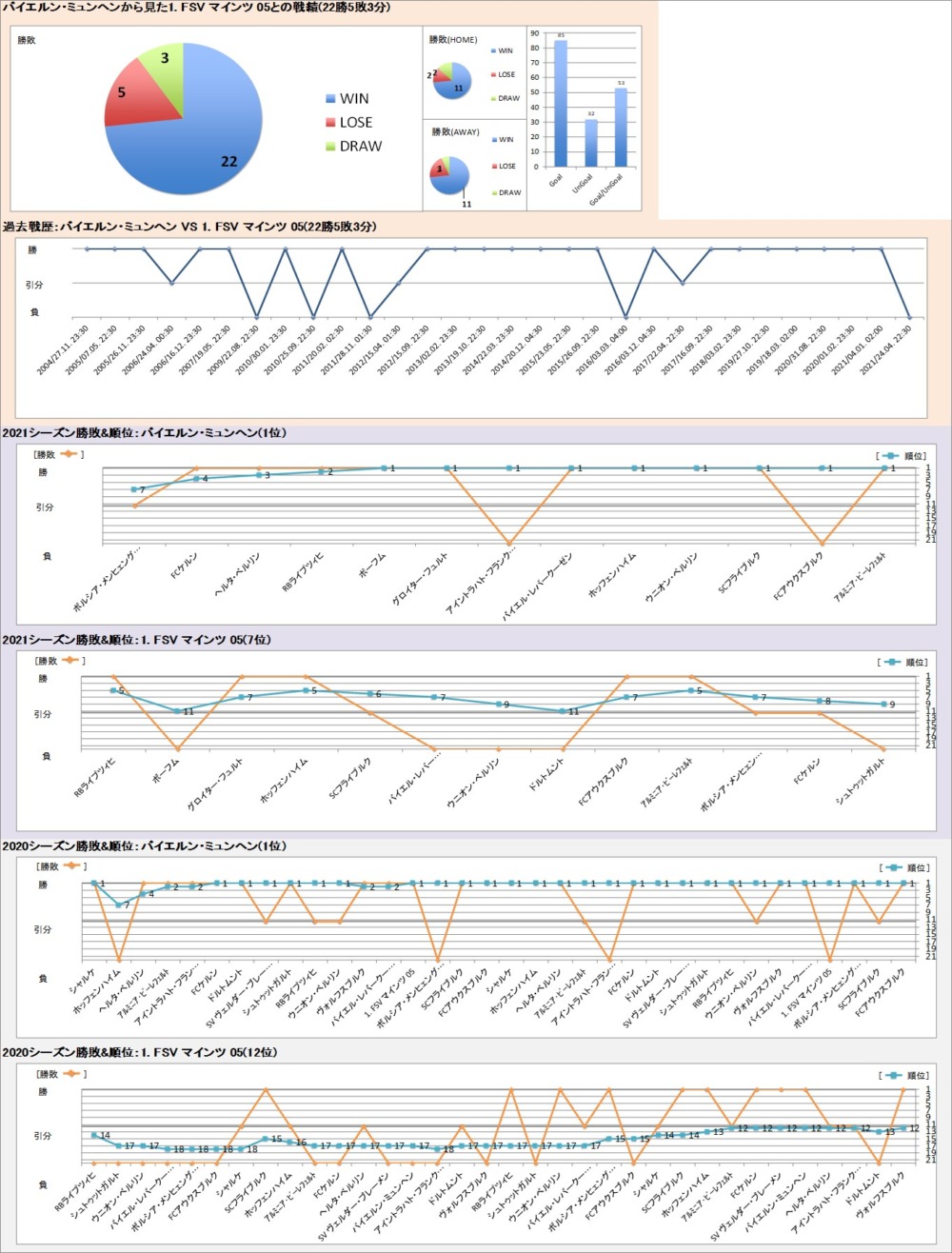Screen dimensions: 952x1253
Task: Click rank 7 point in 2020 Bayern chart
Action: [x=119, y=905]
